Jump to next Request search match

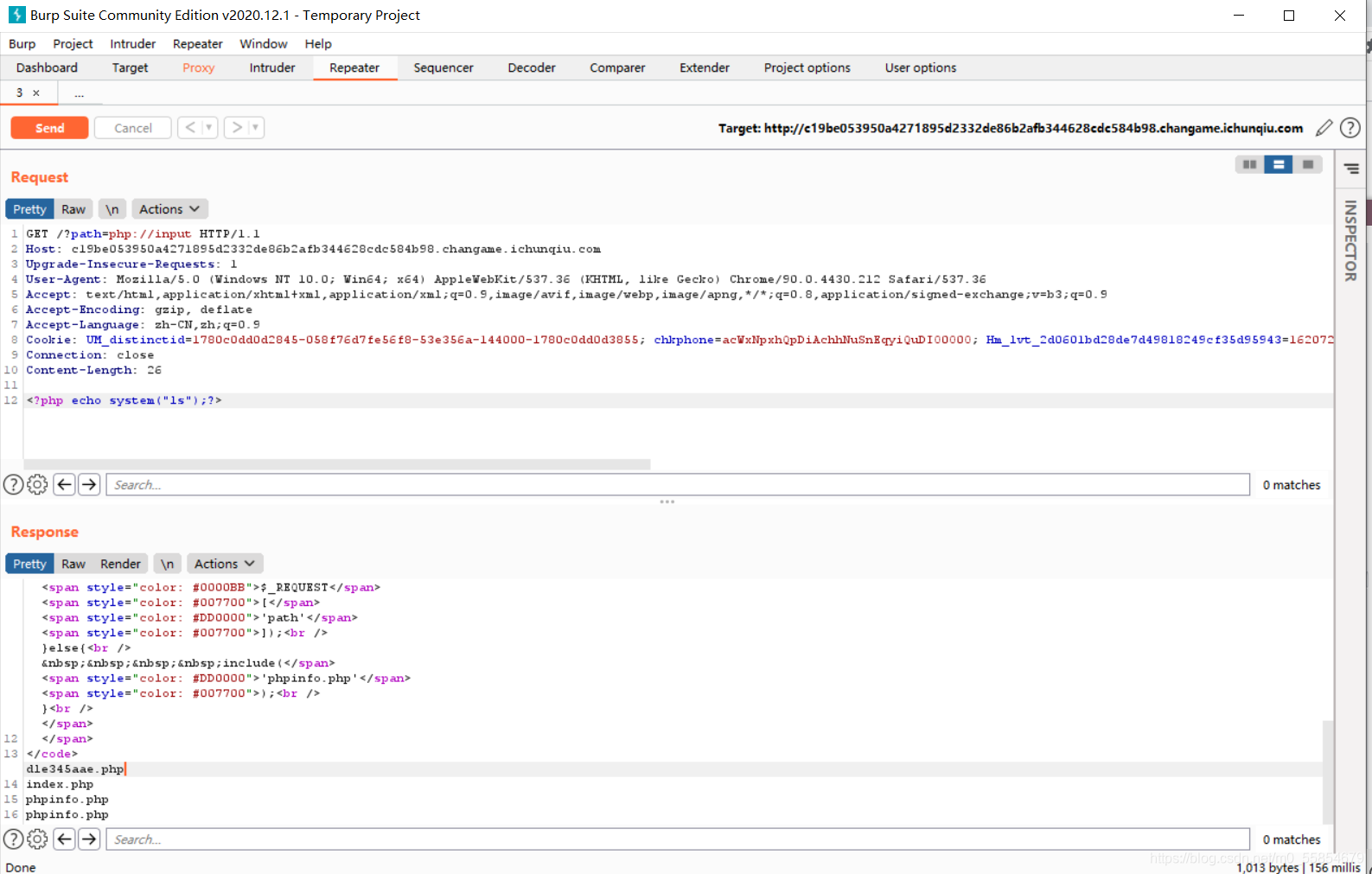(x=89, y=484)
